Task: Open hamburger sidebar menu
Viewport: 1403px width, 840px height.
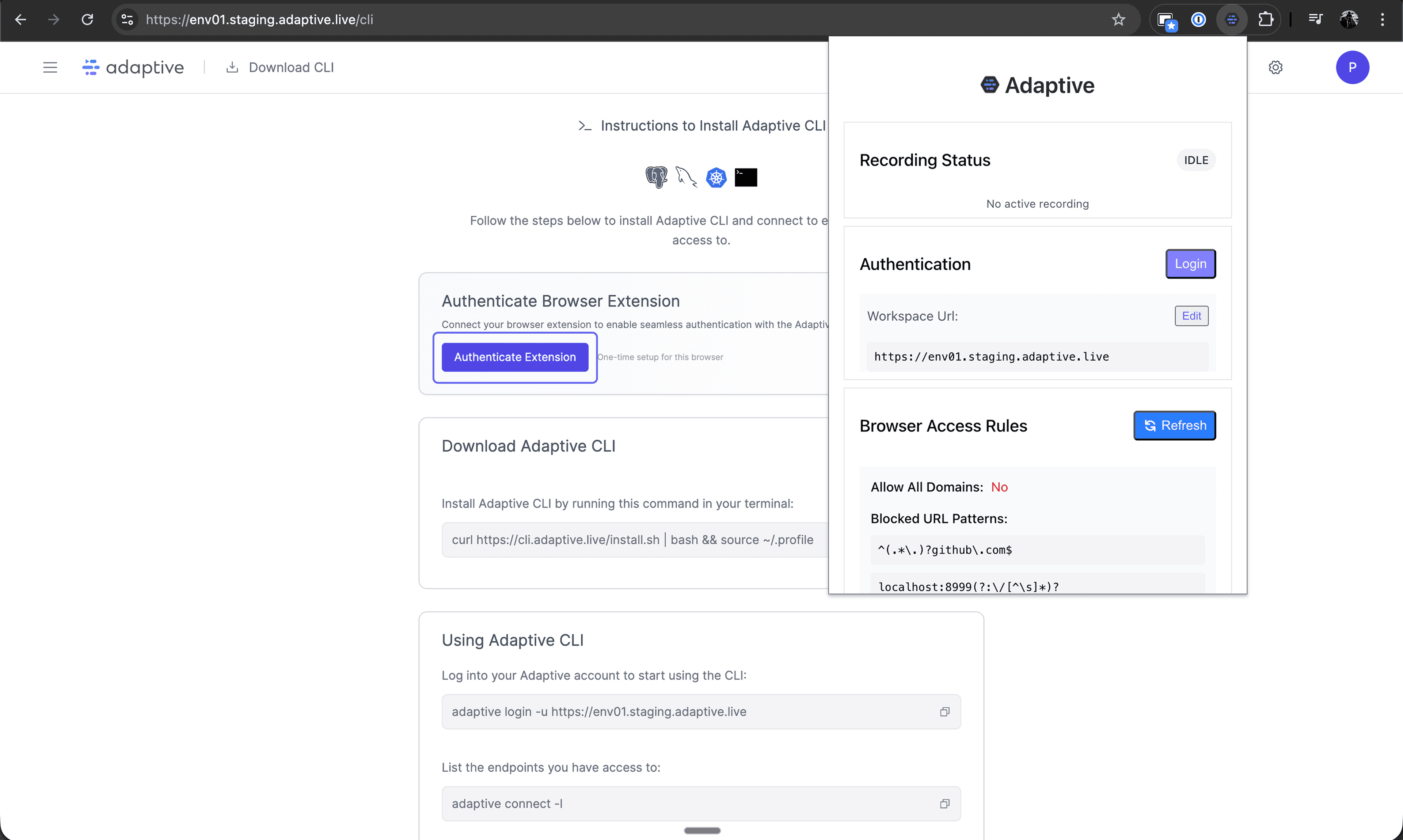Action: click(x=50, y=67)
